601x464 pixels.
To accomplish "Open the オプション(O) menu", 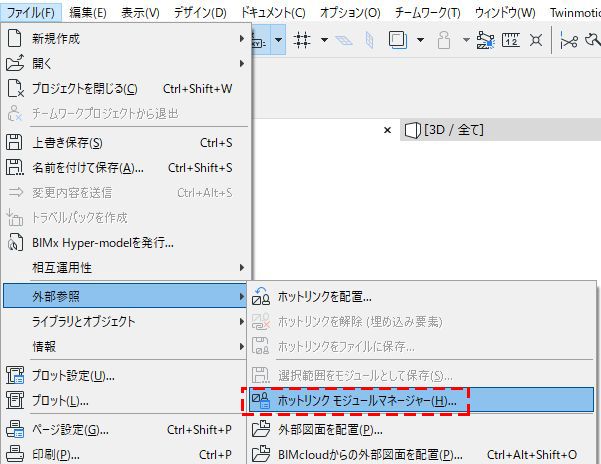I will (350, 13).
